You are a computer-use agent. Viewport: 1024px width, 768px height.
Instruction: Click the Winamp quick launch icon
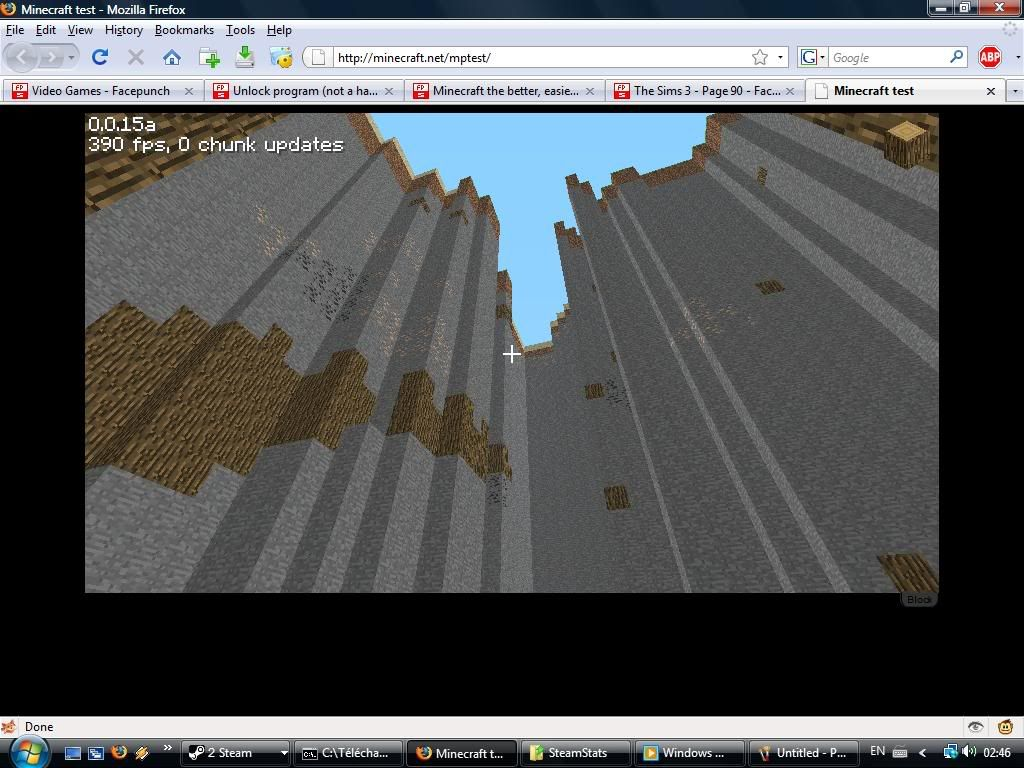pos(142,753)
